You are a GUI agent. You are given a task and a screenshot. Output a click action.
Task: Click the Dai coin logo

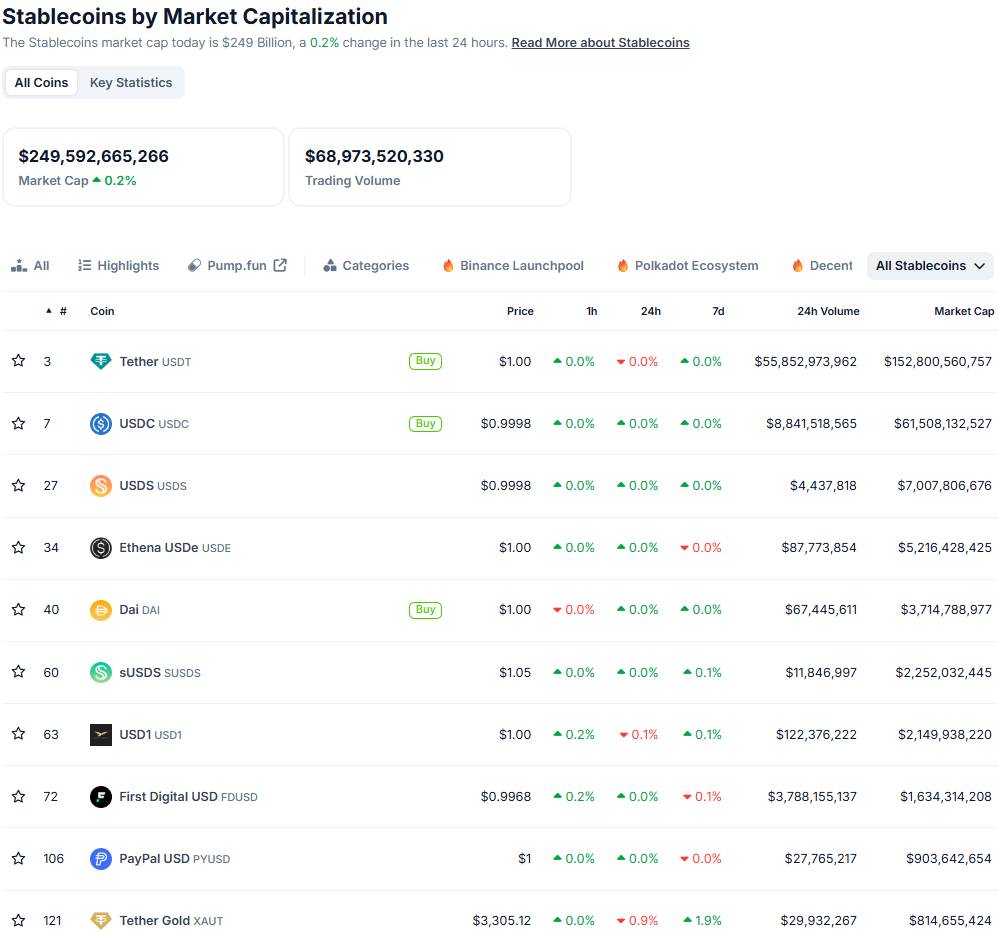click(101, 610)
